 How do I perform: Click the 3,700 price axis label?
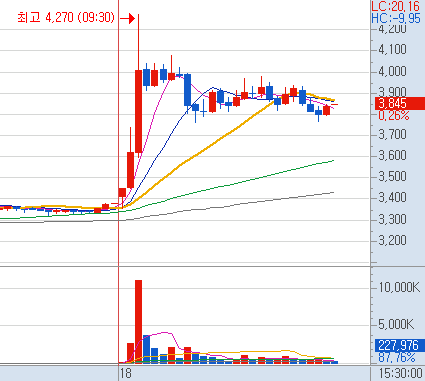coord(392,135)
